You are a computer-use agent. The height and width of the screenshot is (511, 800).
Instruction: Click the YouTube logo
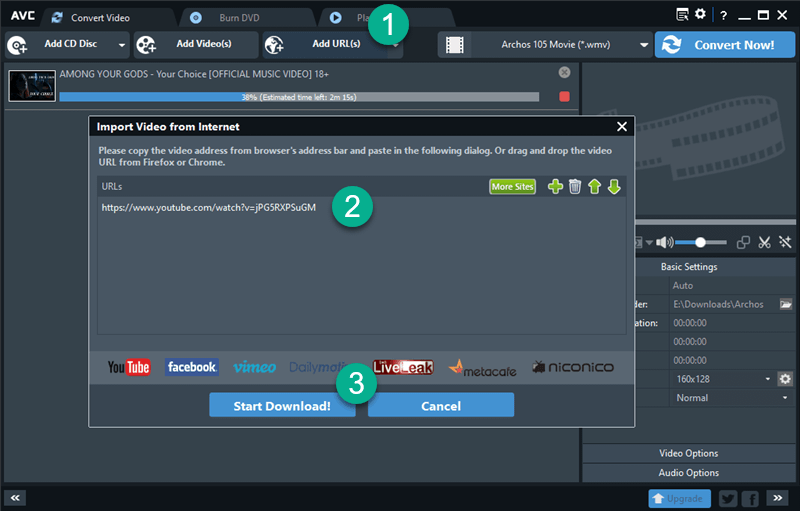[x=129, y=367]
